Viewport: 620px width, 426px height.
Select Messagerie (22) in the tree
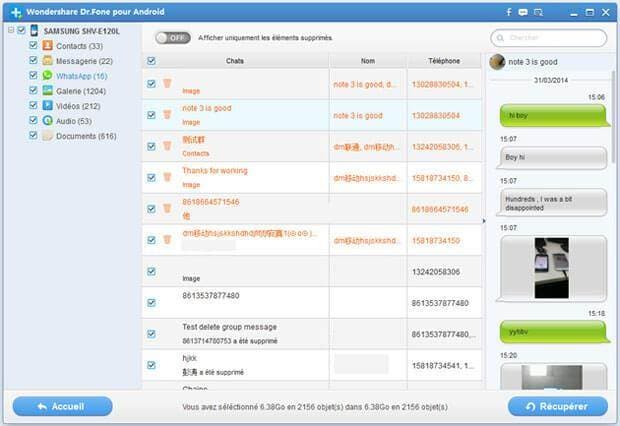point(84,61)
